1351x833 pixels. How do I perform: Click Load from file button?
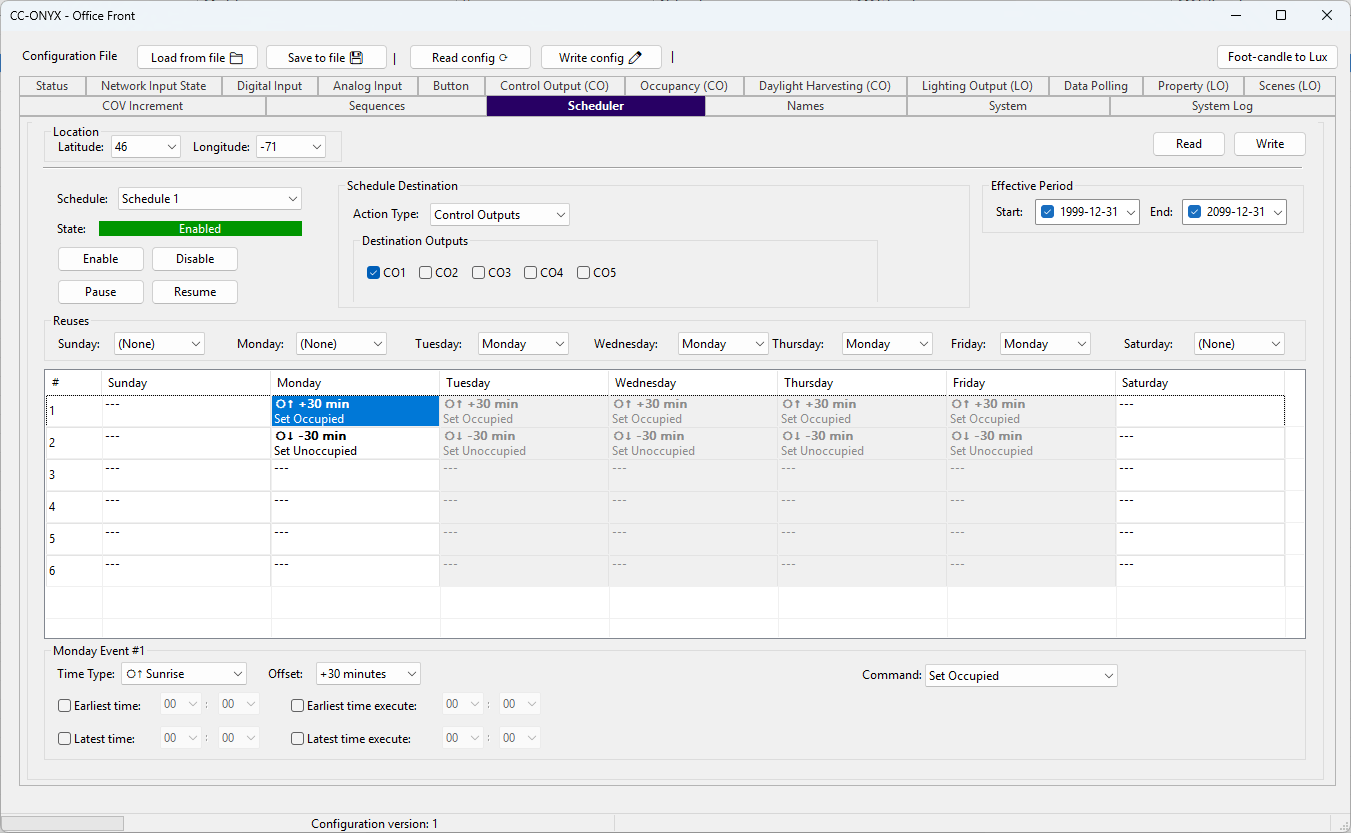197,58
